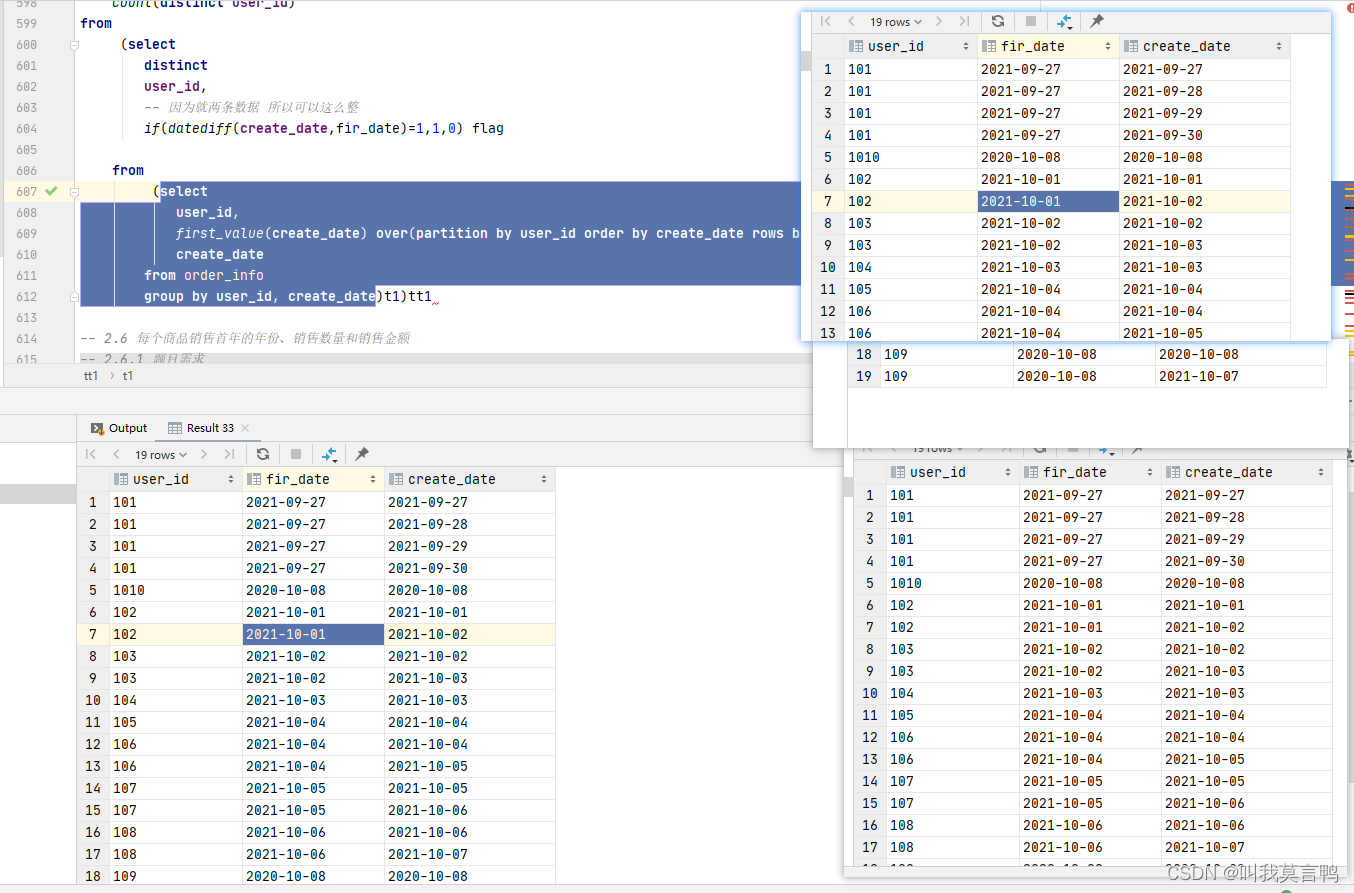Image resolution: width=1354 pixels, height=893 pixels.
Task: Reload data in top popup grid
Action: click(x=998, y=21)
